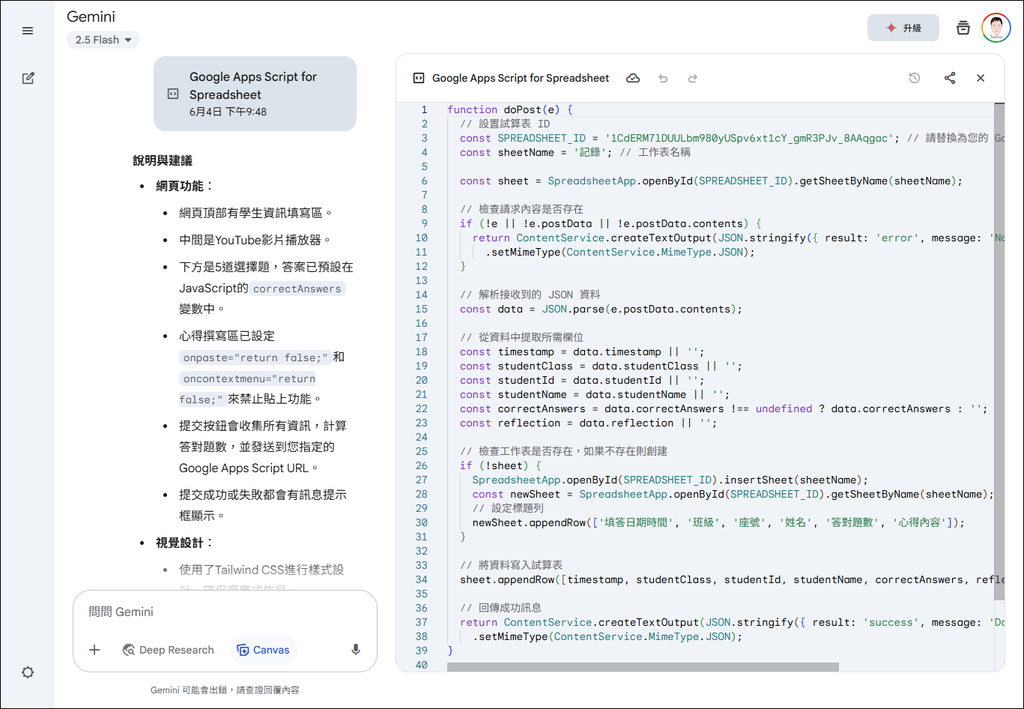This screenshot has height=709, width=1024.
Task: Select the Deep Research option
Action: (x=168, y=650)
